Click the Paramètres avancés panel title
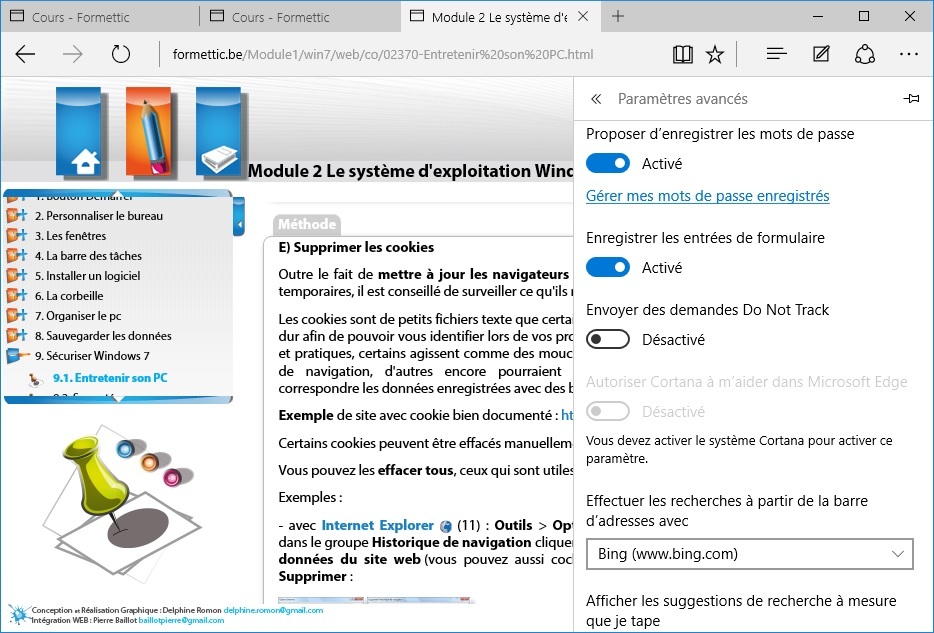The height and width of the screenshot is (633, 934). pos(683,99)
